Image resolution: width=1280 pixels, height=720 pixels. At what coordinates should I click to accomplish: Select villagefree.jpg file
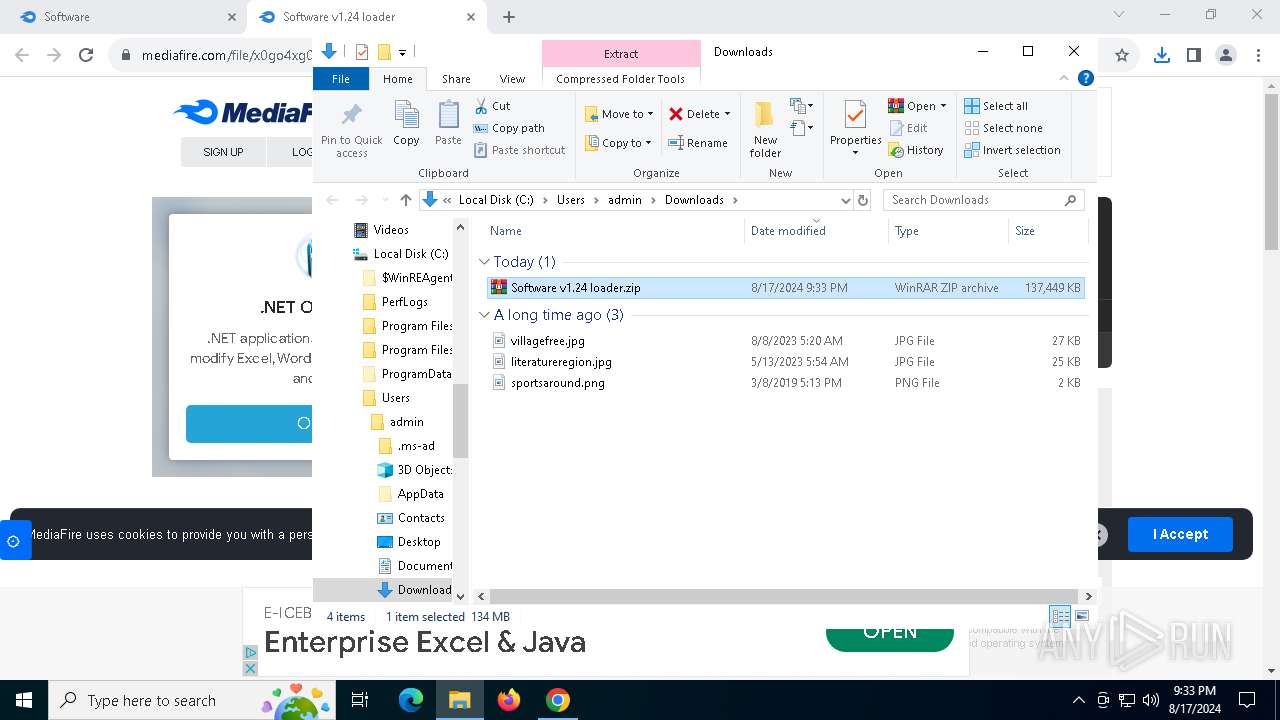pyautogui.click(x=547, y=341)
